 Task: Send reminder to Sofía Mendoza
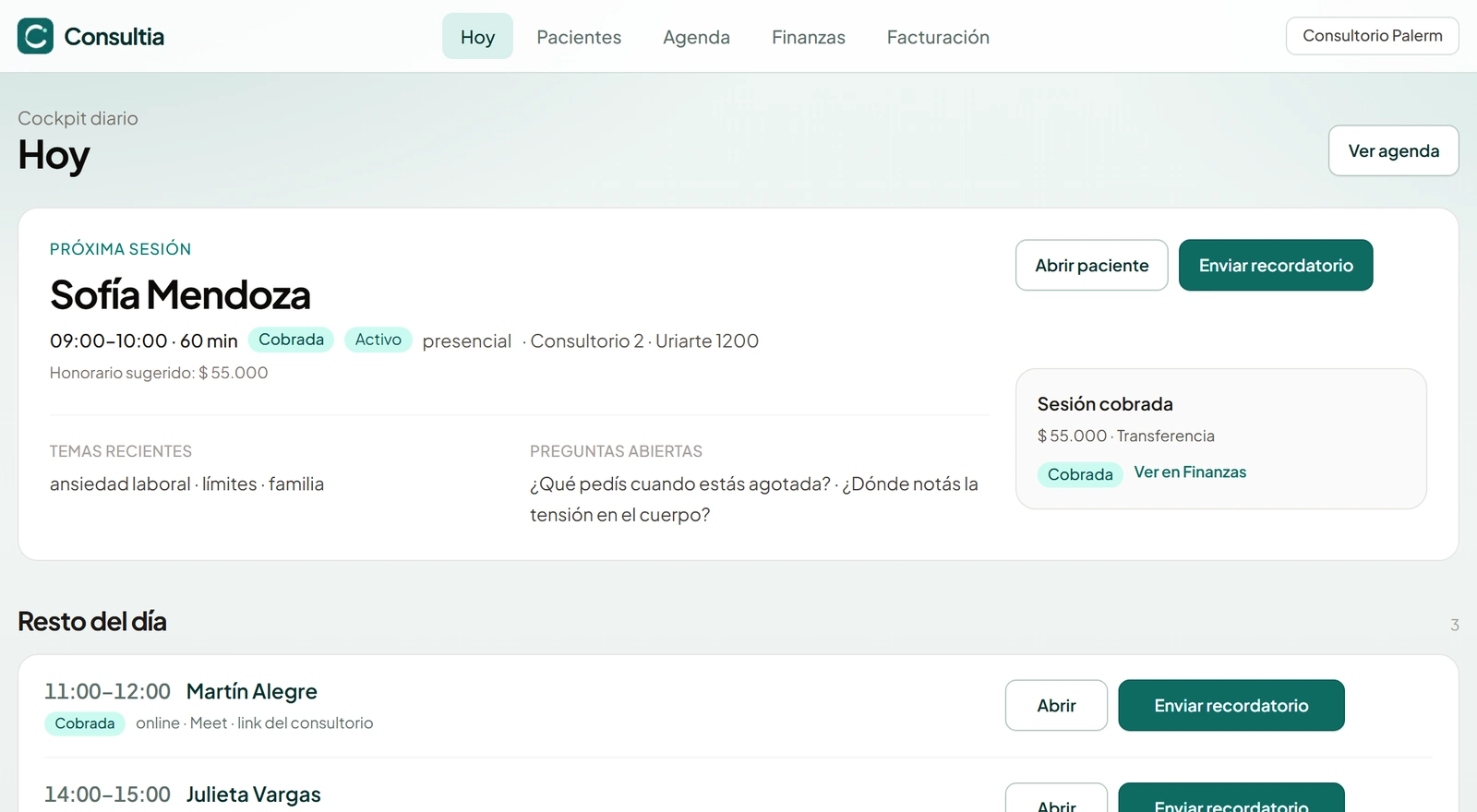[x=1276, y=266]
